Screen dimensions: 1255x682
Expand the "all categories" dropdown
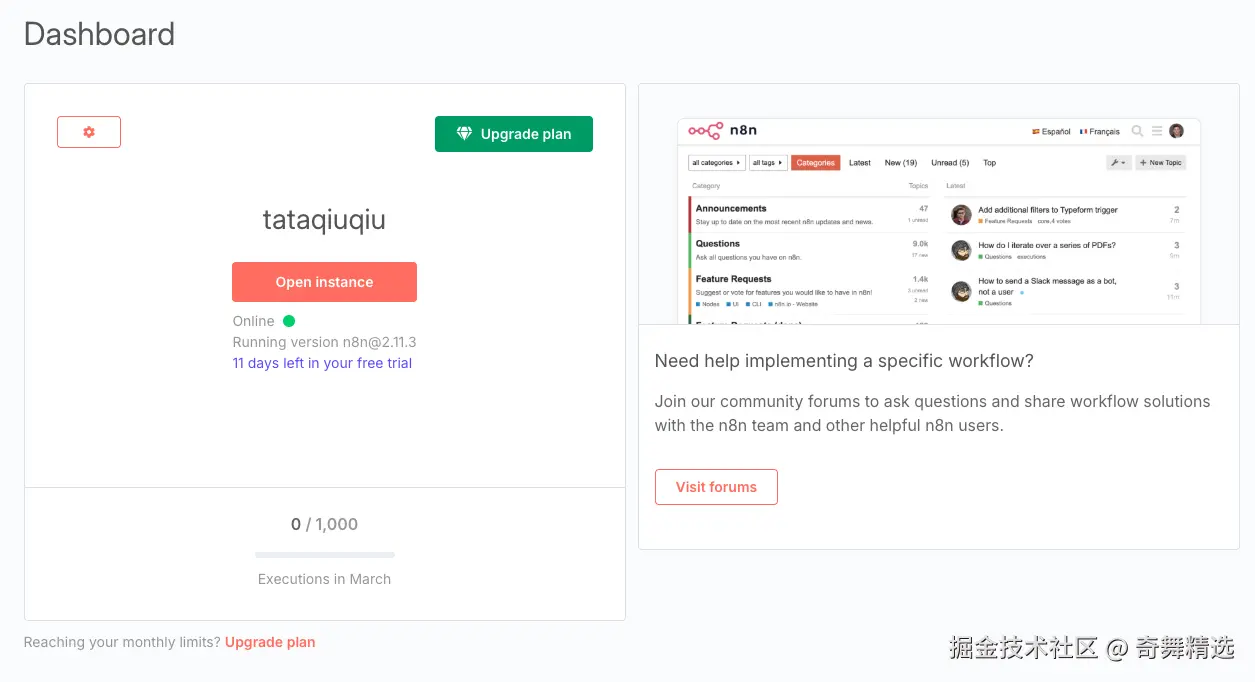(x=716, y=163)
